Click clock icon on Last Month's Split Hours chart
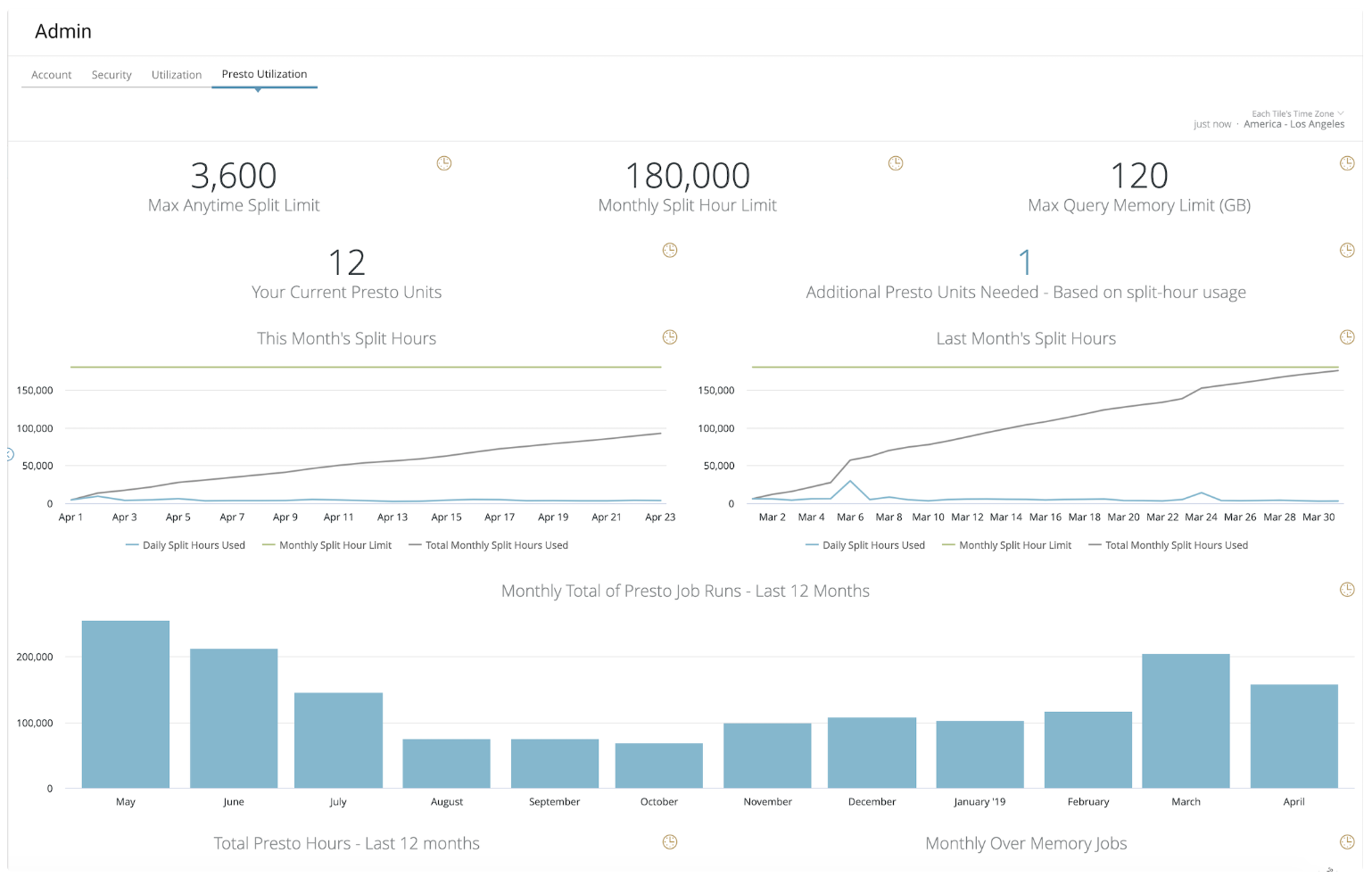 point(1347,337)
